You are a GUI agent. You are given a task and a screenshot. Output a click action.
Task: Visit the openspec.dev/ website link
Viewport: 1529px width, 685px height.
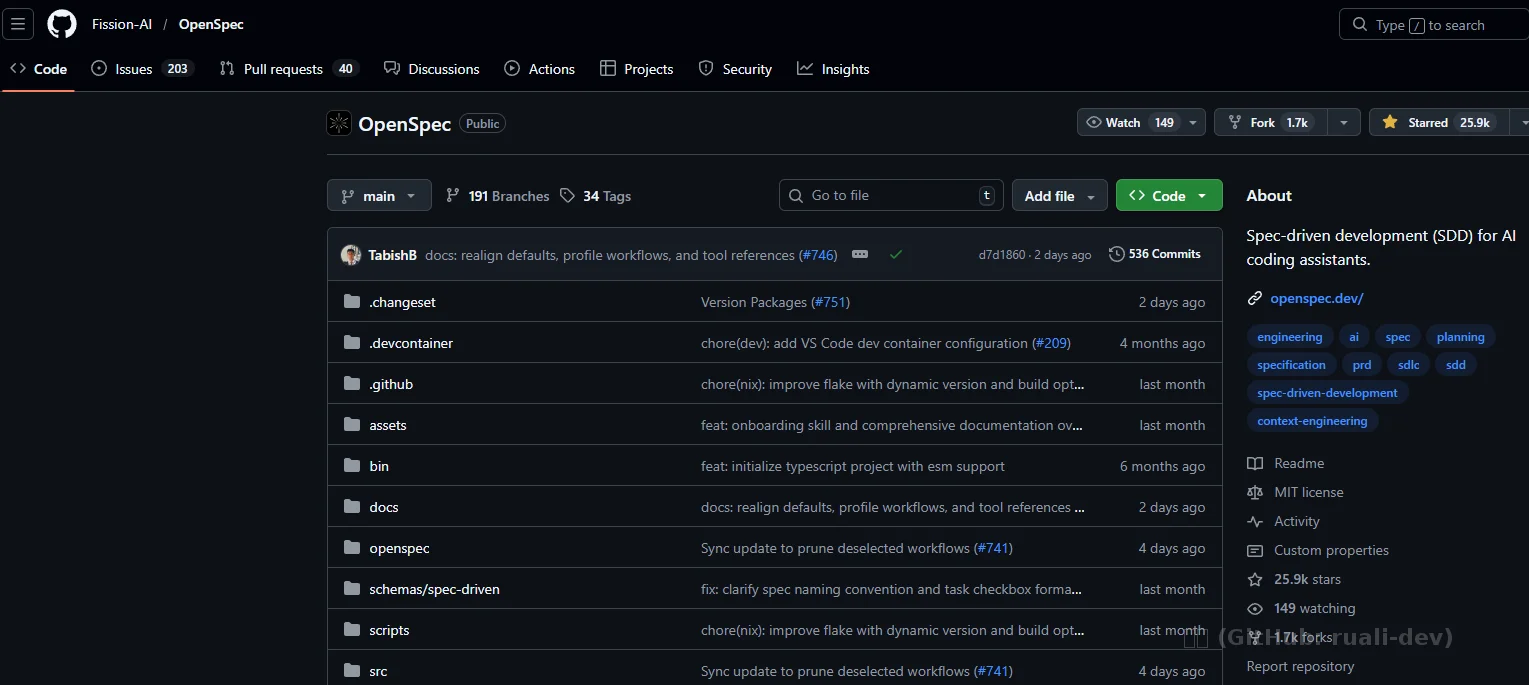coord(1317,298)
